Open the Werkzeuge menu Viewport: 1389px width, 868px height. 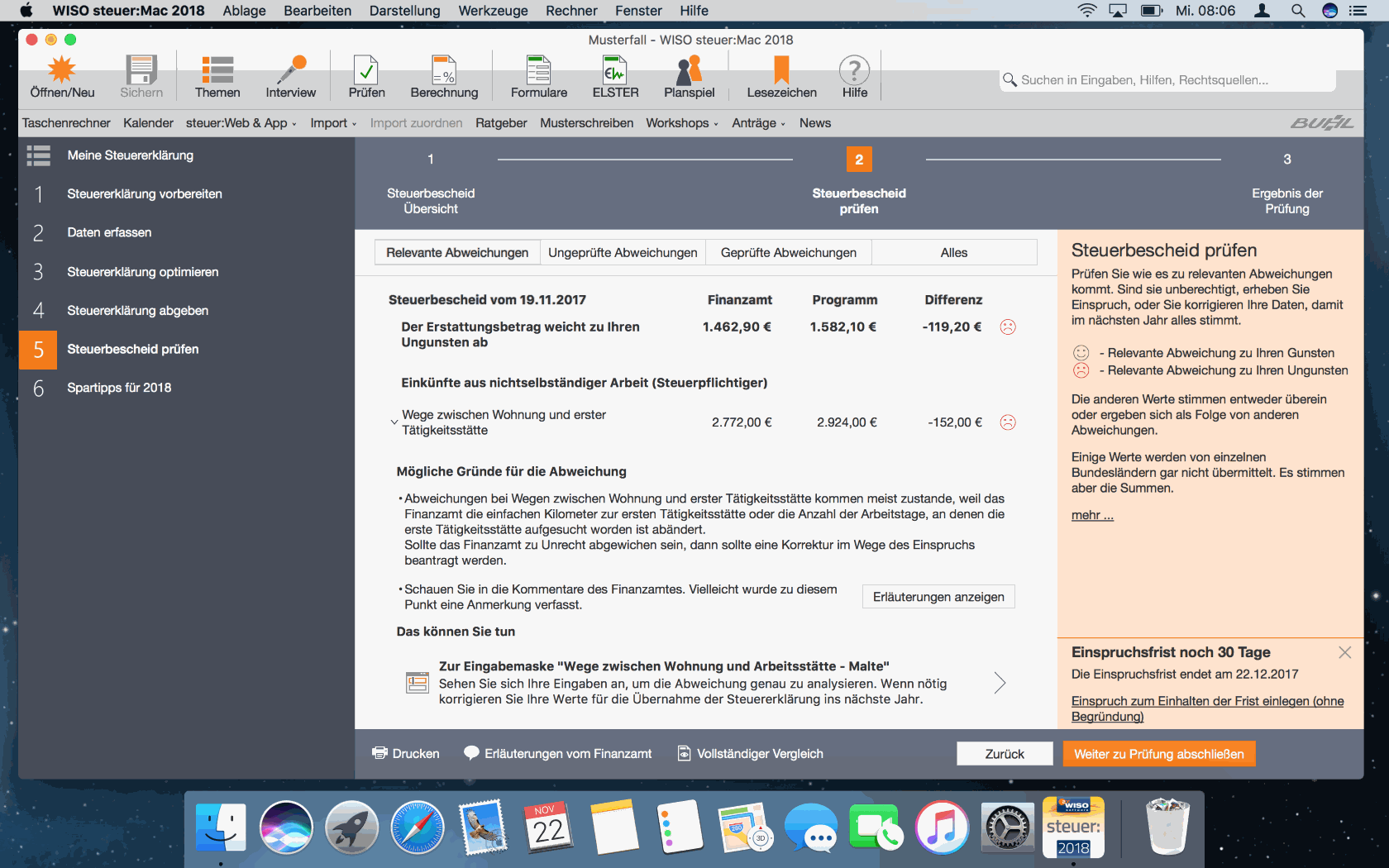[x=493, y=11]
